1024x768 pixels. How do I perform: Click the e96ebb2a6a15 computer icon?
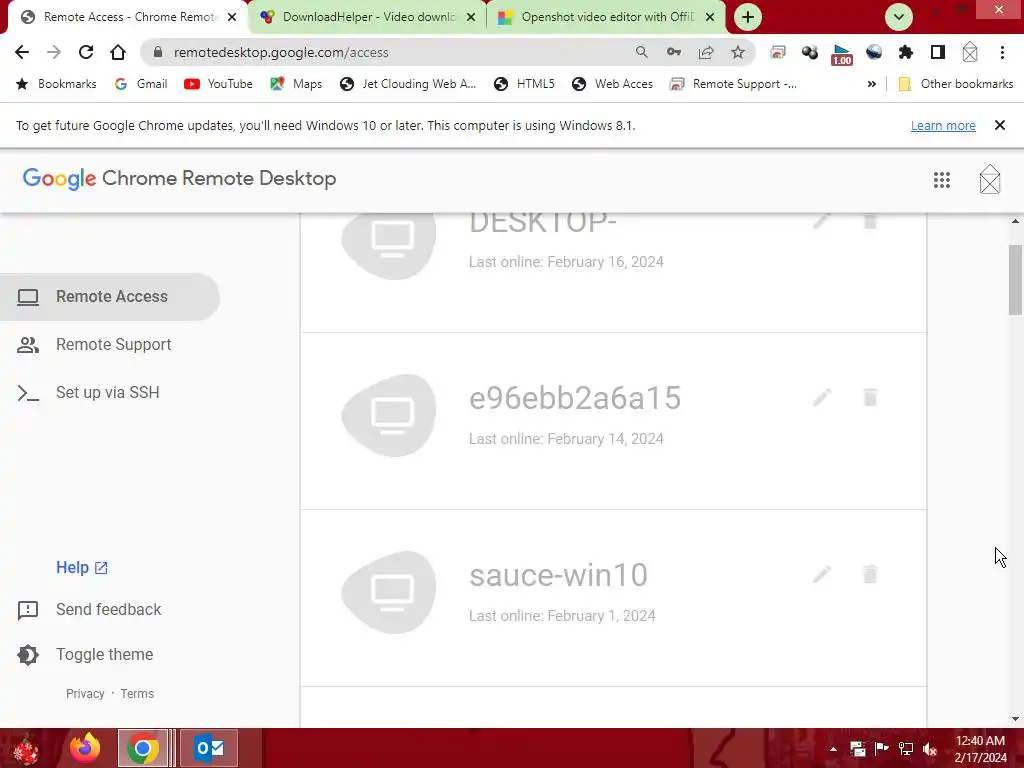390,415
